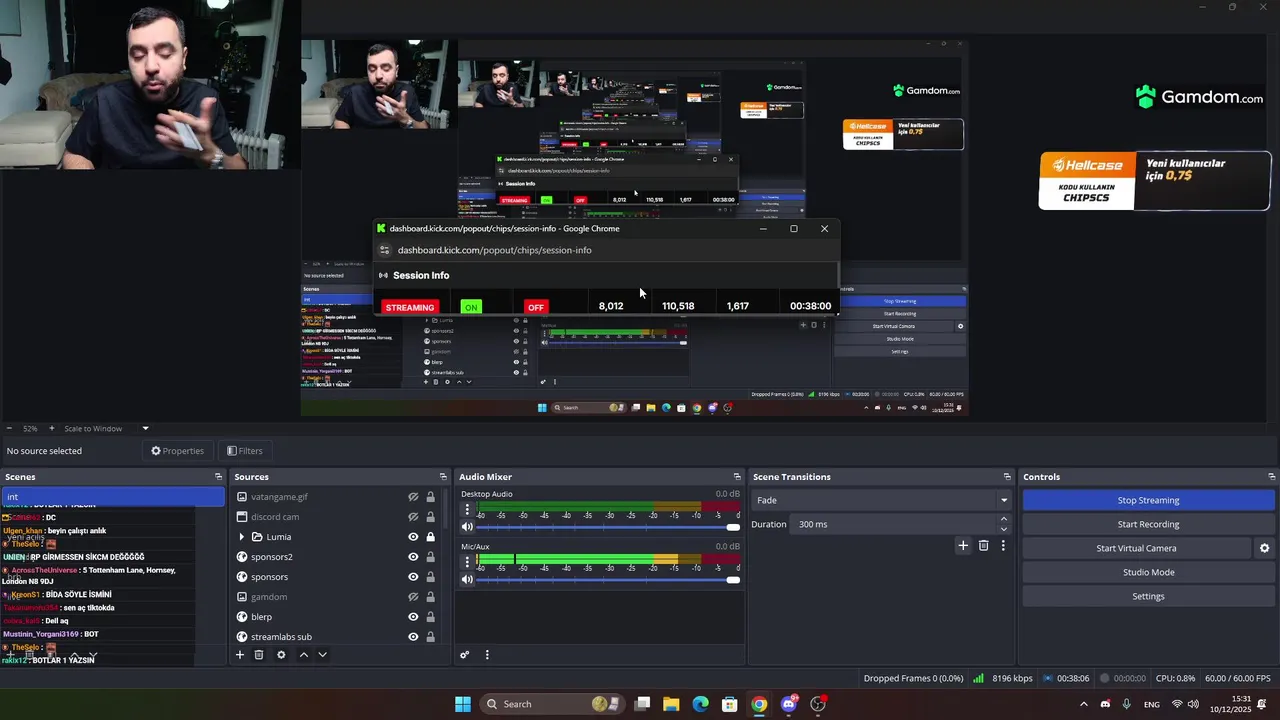Click the 8196 kbps status entry
The height and width of the screenshot is (720, 1280).
pyautogui.click(x=1003, y=678)
